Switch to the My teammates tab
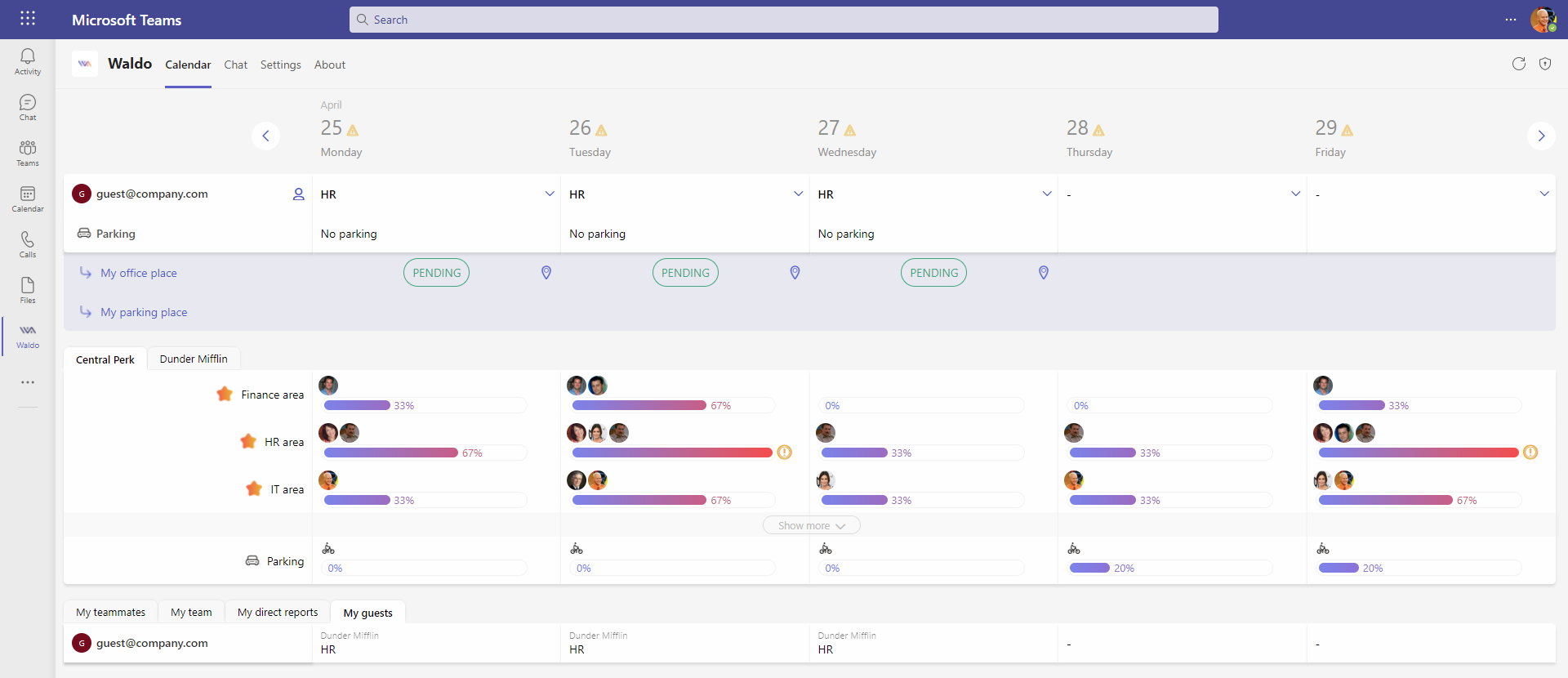 110,612
